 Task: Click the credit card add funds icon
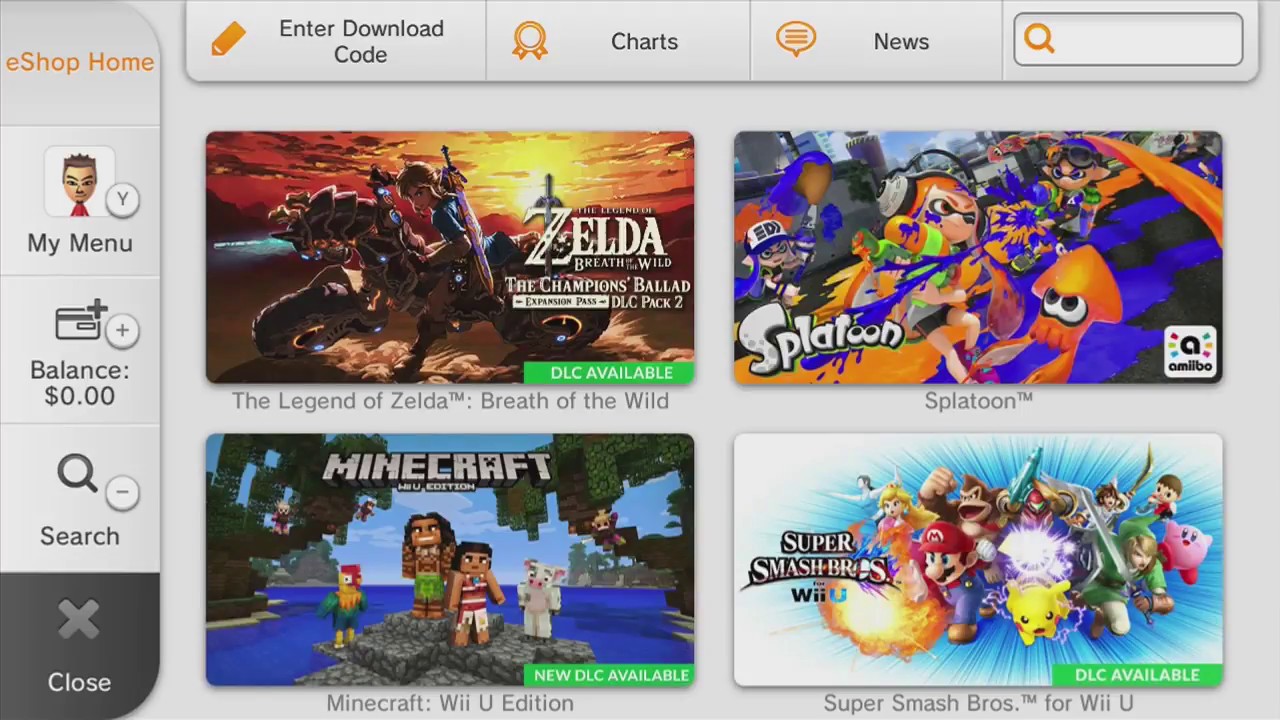pyautogui.click(x=81, y=321)
